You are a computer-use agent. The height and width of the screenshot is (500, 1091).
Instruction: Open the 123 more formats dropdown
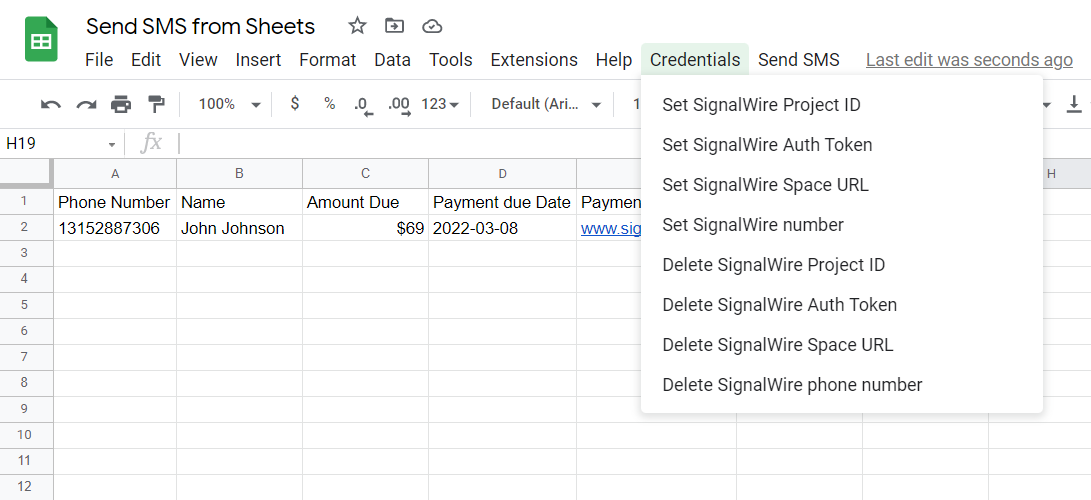tap(440, 104)
